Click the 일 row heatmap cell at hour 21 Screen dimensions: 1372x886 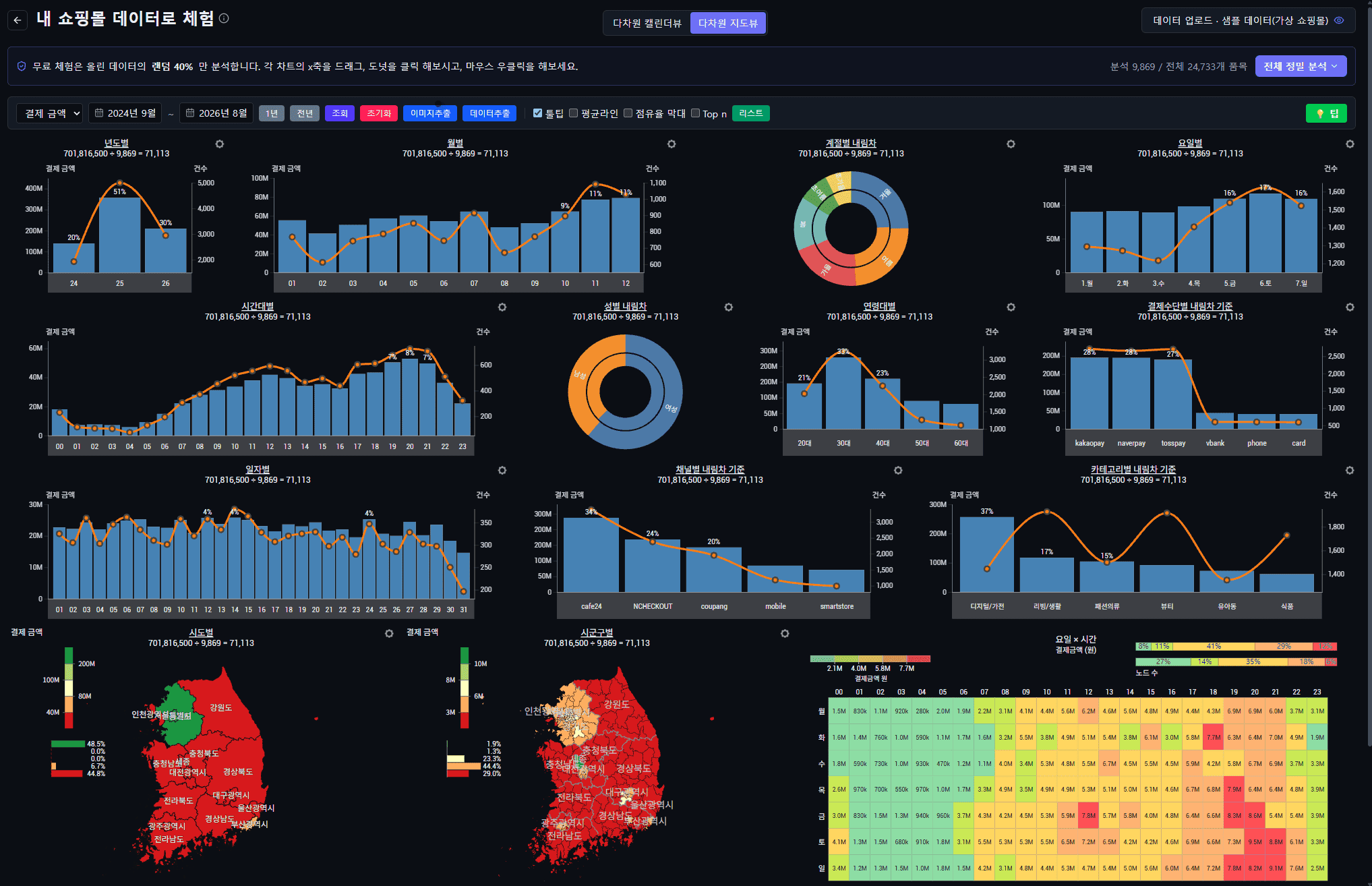coord(1276,868)
